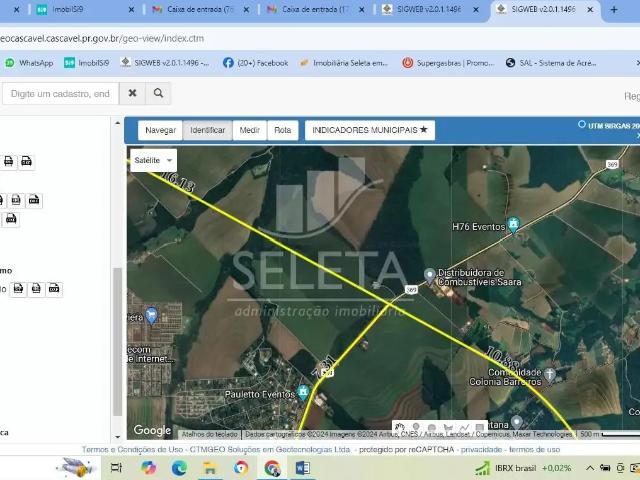Switch to the Identificar mode
Image resolution: width=640 pixels, height=480 pixels.
click(x=207, y=130)
